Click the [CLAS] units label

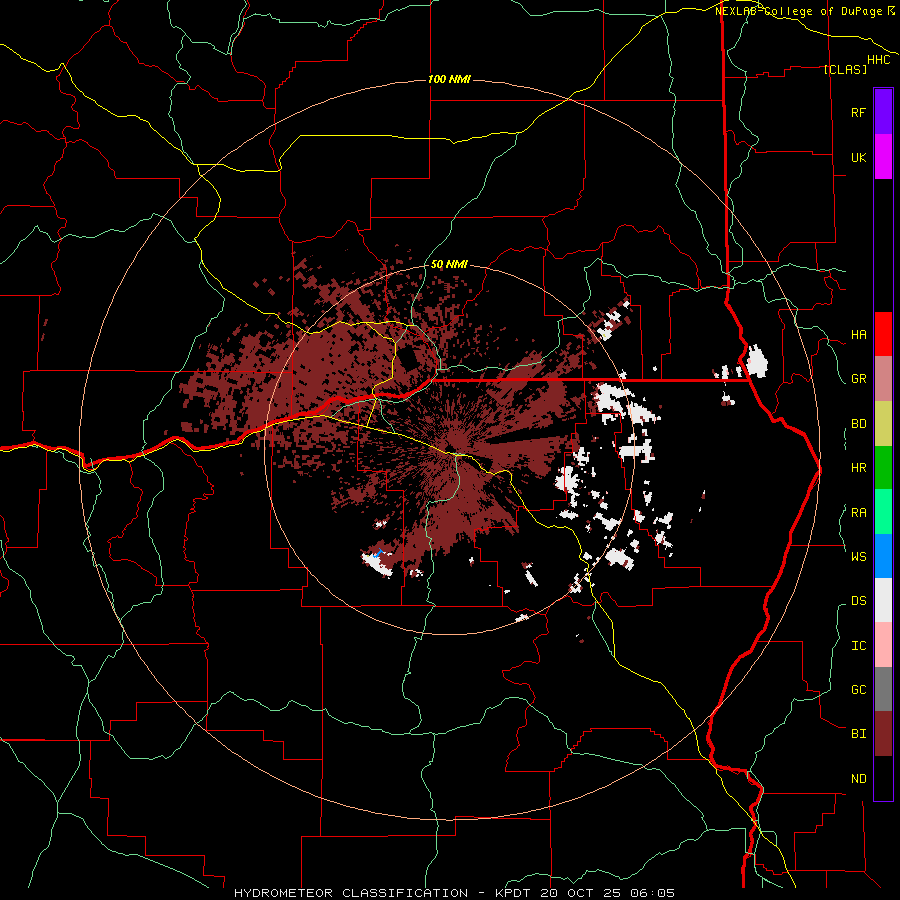[845, 70]
